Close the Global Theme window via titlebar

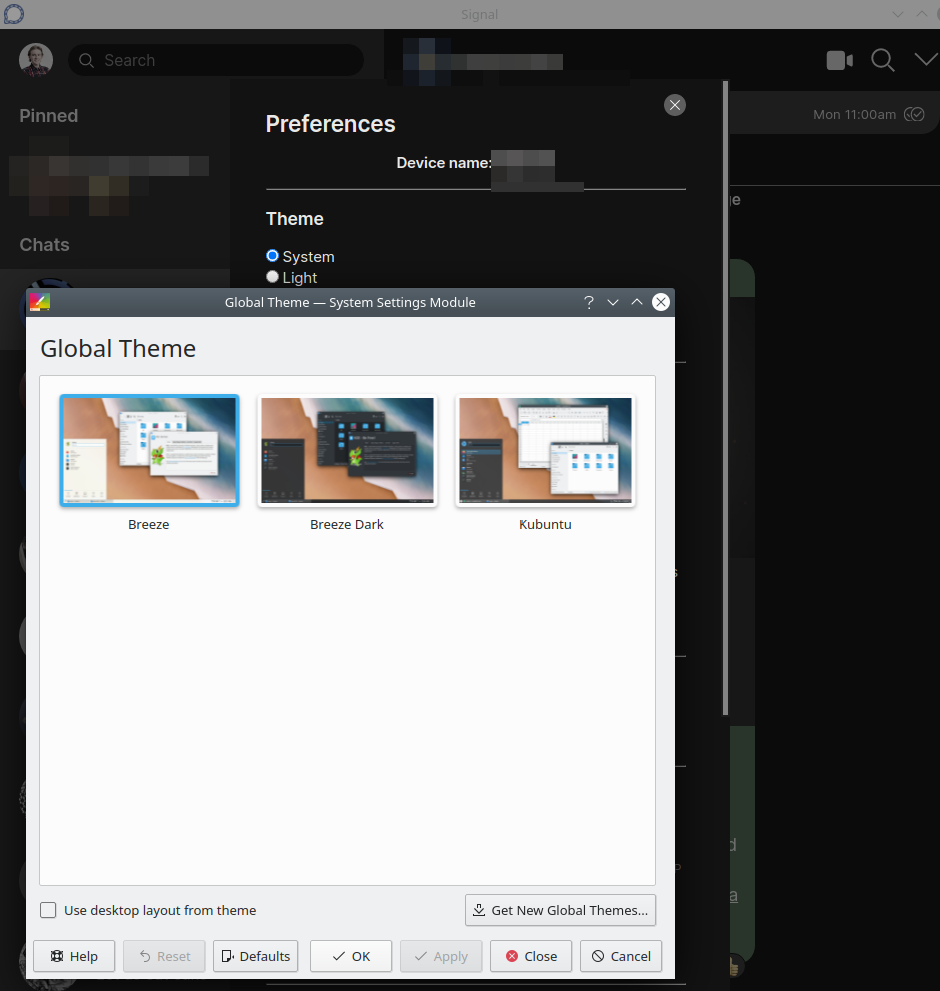click(661, 302)
